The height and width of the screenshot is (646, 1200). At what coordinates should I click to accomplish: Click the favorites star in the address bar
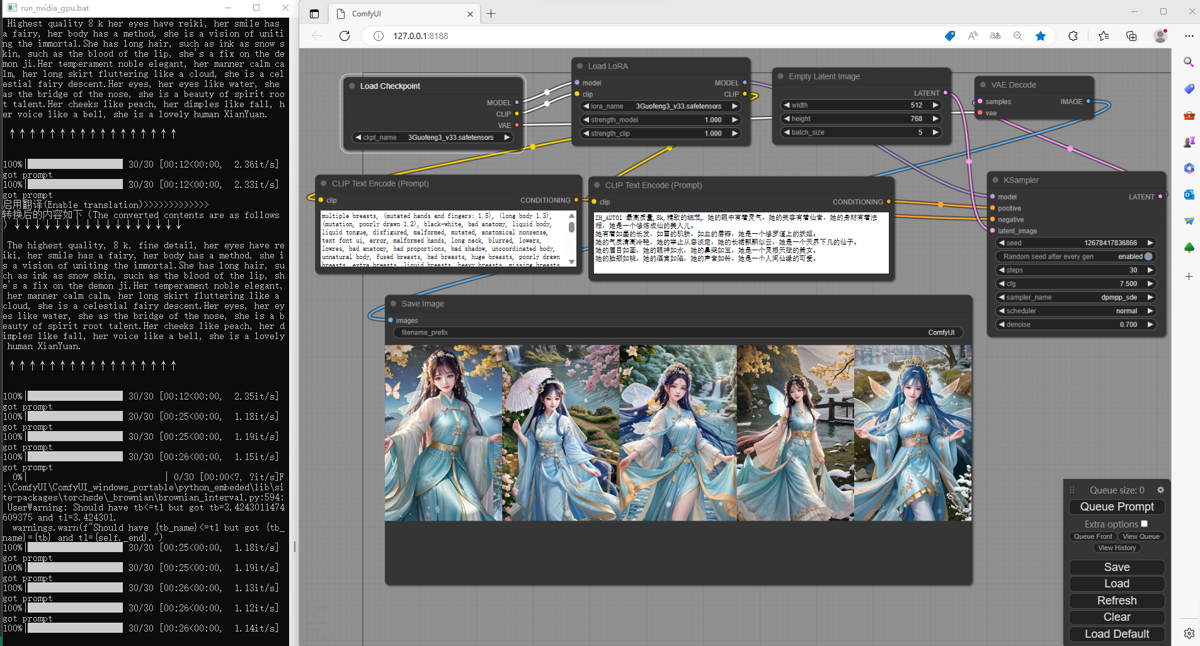[1040, 35]
